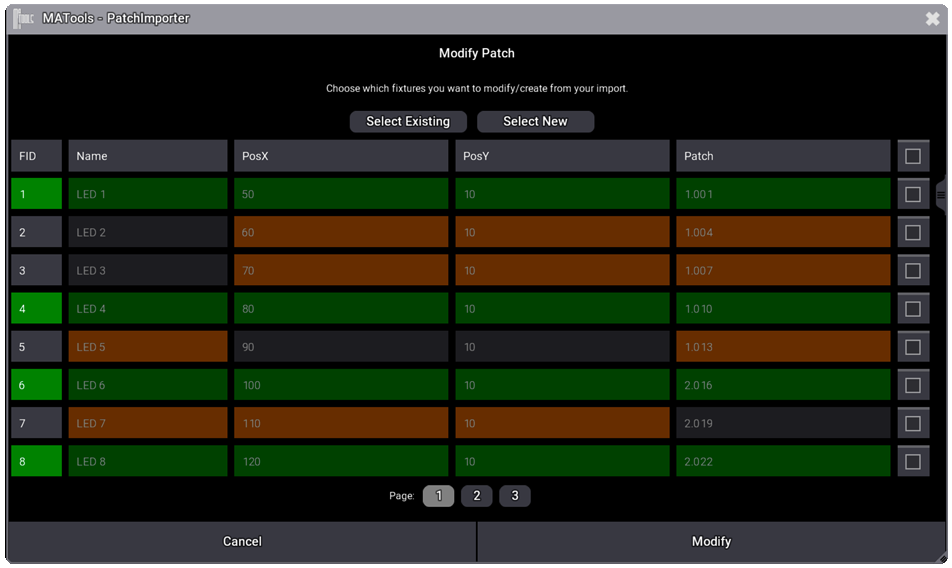Screen dimensions: 952x568
Task: Click the FID column header
Action: point(36,157)
